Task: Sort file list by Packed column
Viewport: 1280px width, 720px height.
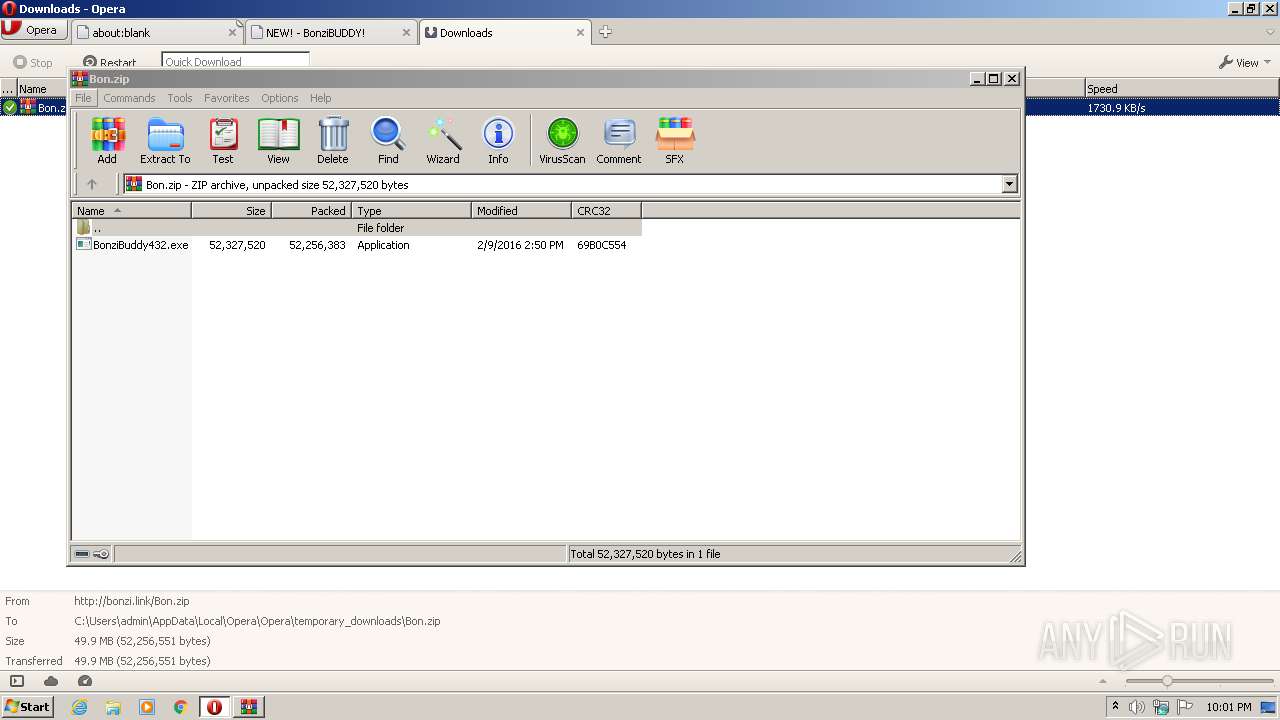Action: tap(311, 211)
